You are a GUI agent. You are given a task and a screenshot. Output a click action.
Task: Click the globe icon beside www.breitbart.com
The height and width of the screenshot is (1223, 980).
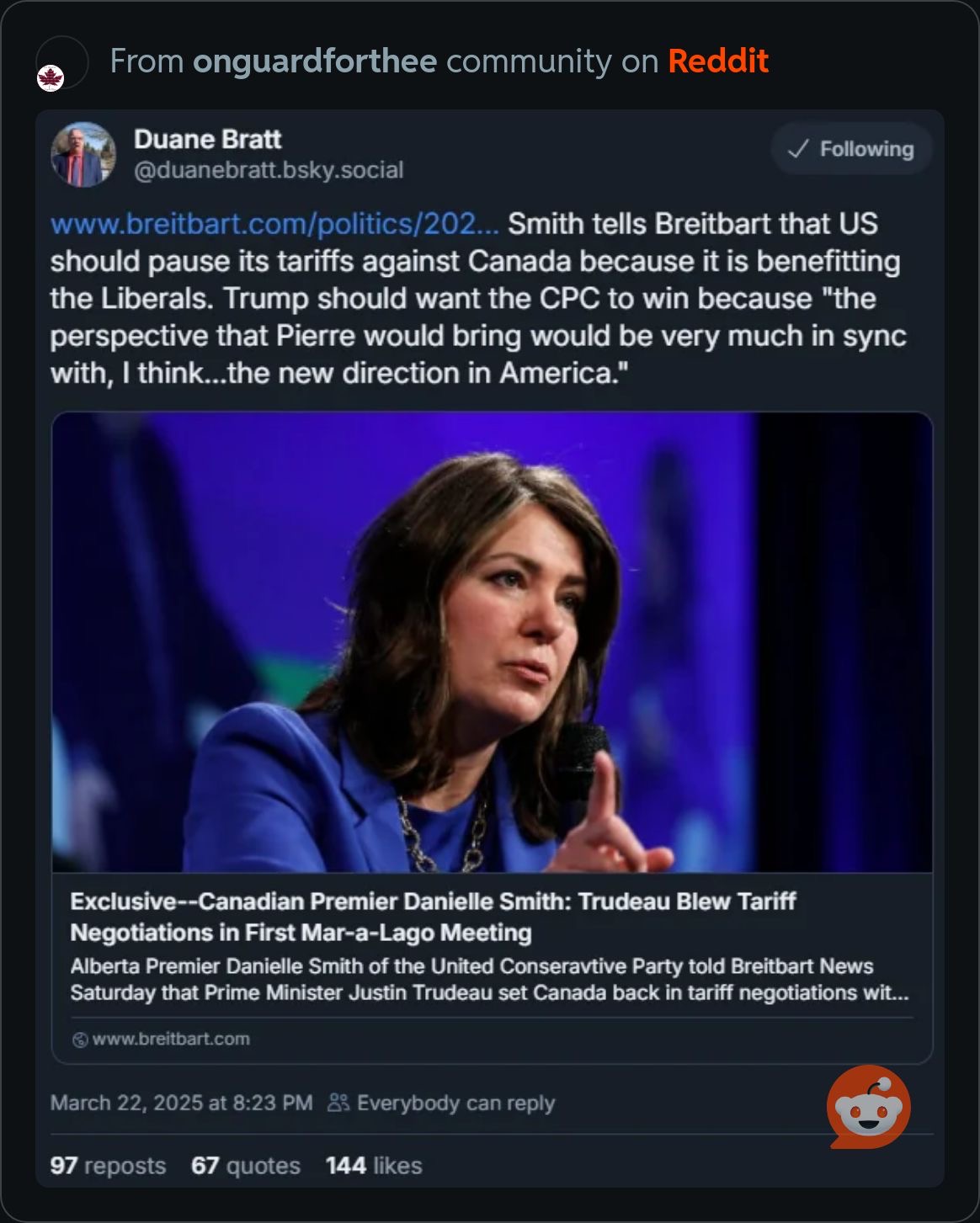click(80, 1040)
